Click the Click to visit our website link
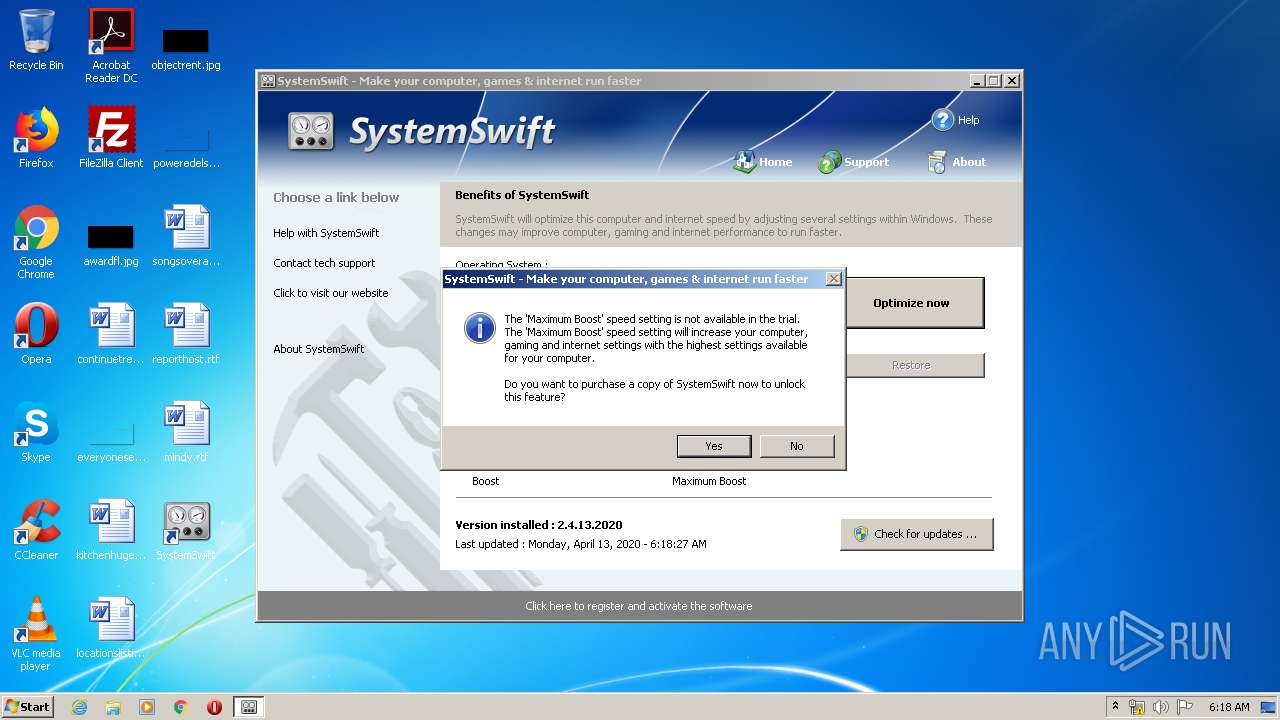This screenshot has width=1280, height=720. click(331, 293)
